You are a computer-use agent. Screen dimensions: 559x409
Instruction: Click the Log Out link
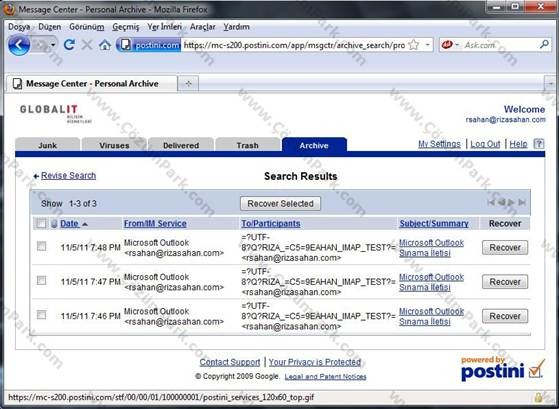click(x=485, y=144)
